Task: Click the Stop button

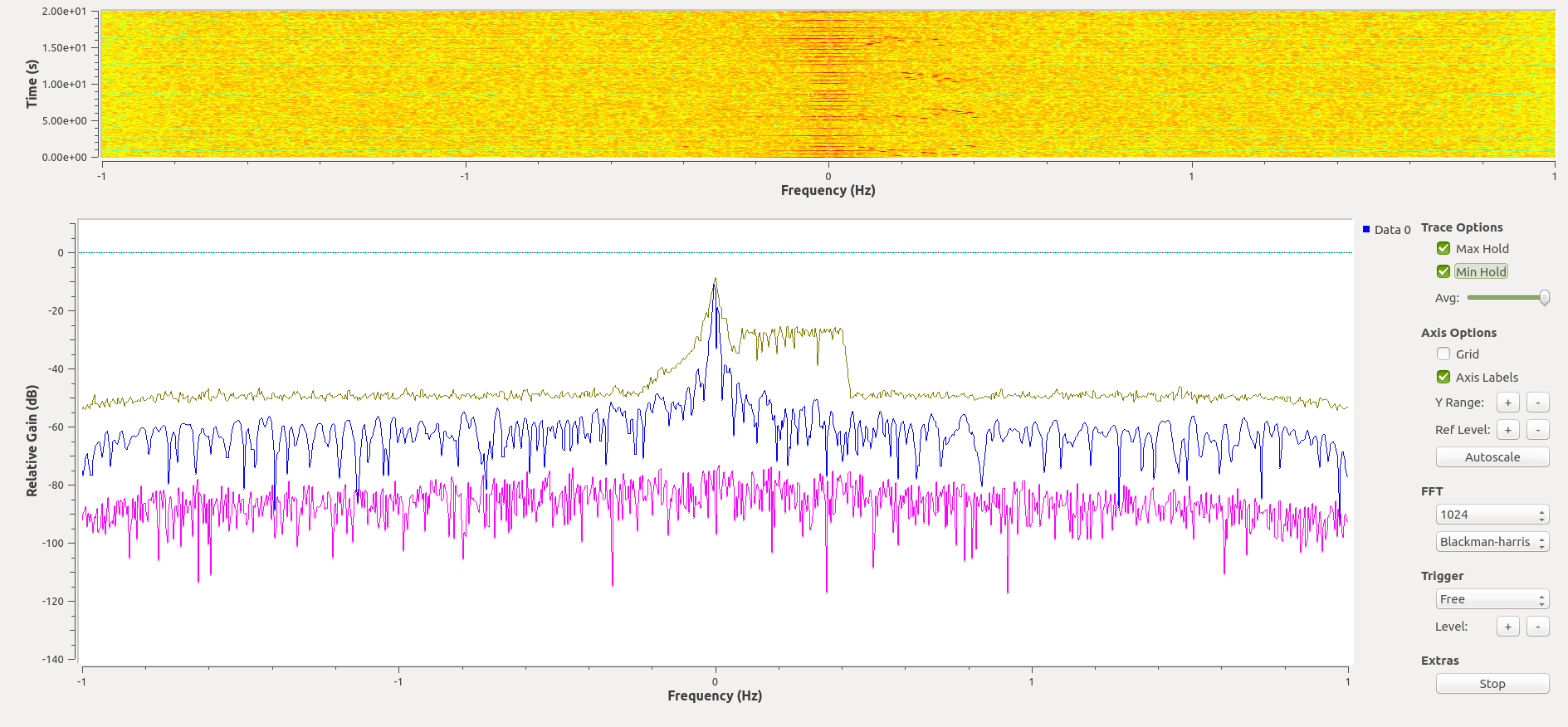Action: click(x=1492, y=684)
